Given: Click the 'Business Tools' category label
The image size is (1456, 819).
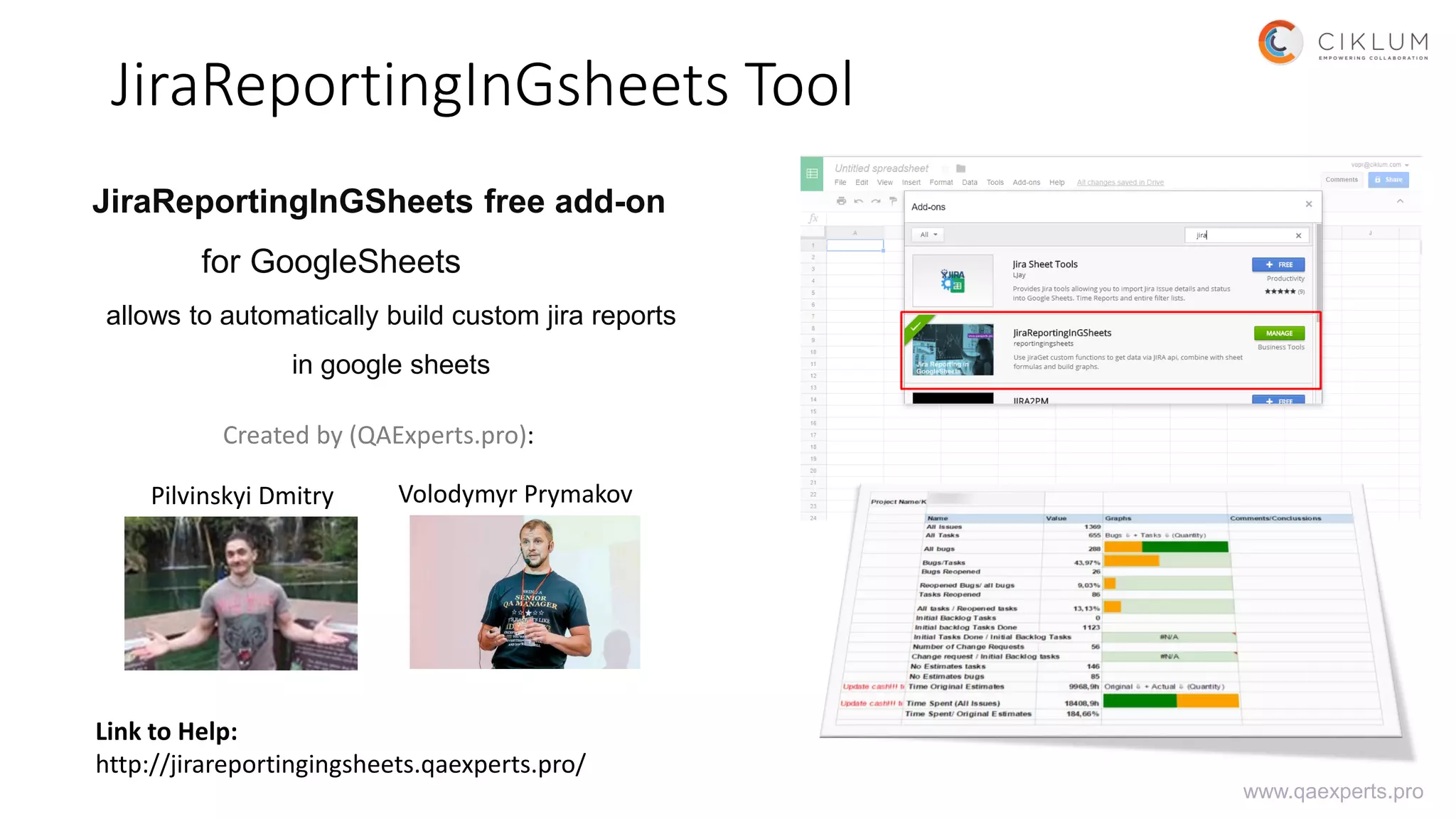Looking at the screenshot, I should click(1281, 348).
